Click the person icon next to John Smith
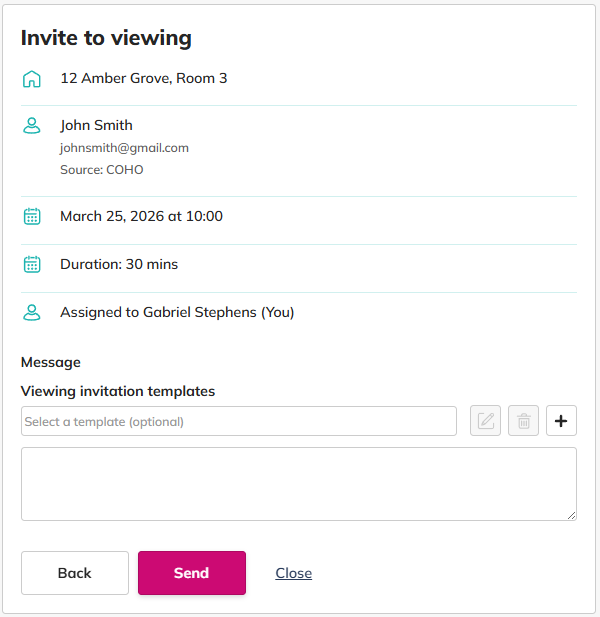The image size is (600, 617). [32, 126]
